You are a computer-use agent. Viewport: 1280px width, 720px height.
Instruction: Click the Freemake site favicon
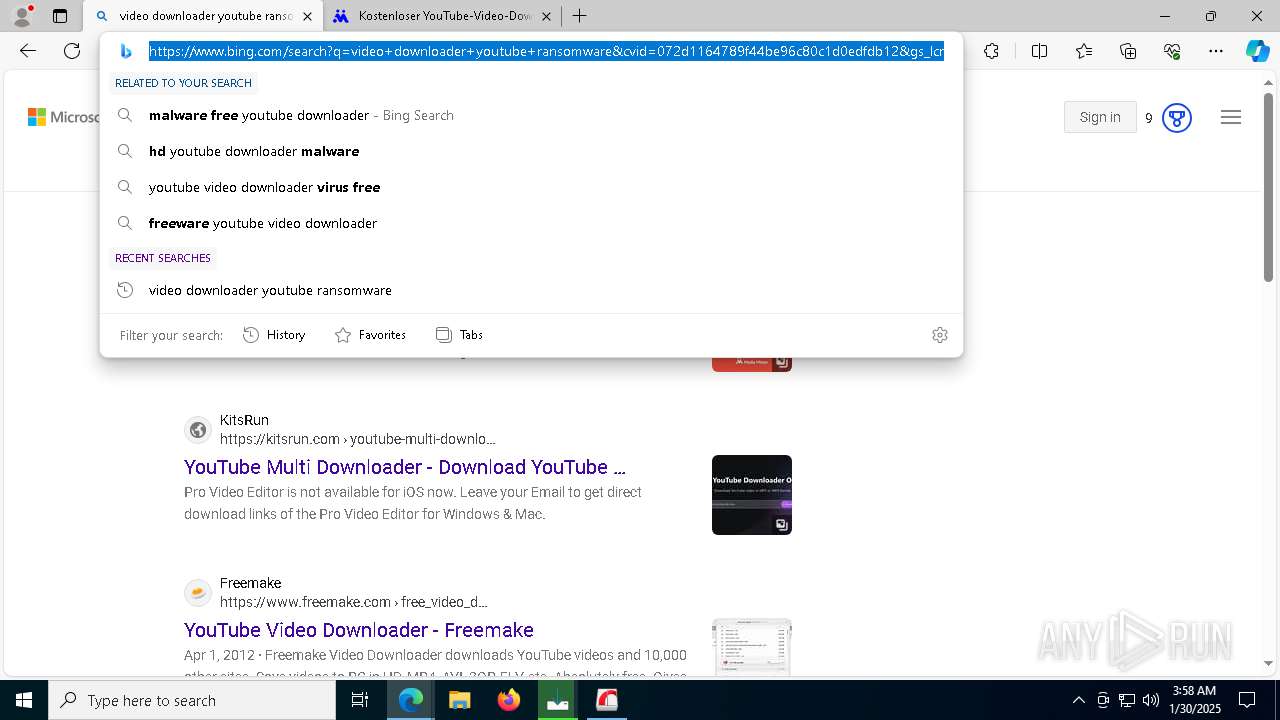(x=198, y=593)
